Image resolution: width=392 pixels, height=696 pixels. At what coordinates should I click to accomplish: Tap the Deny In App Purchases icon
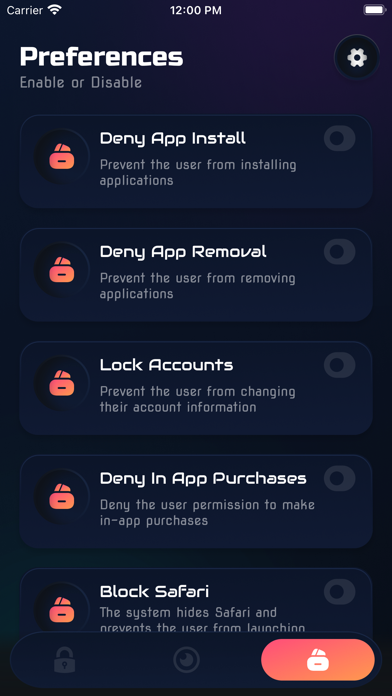point(62,497)
